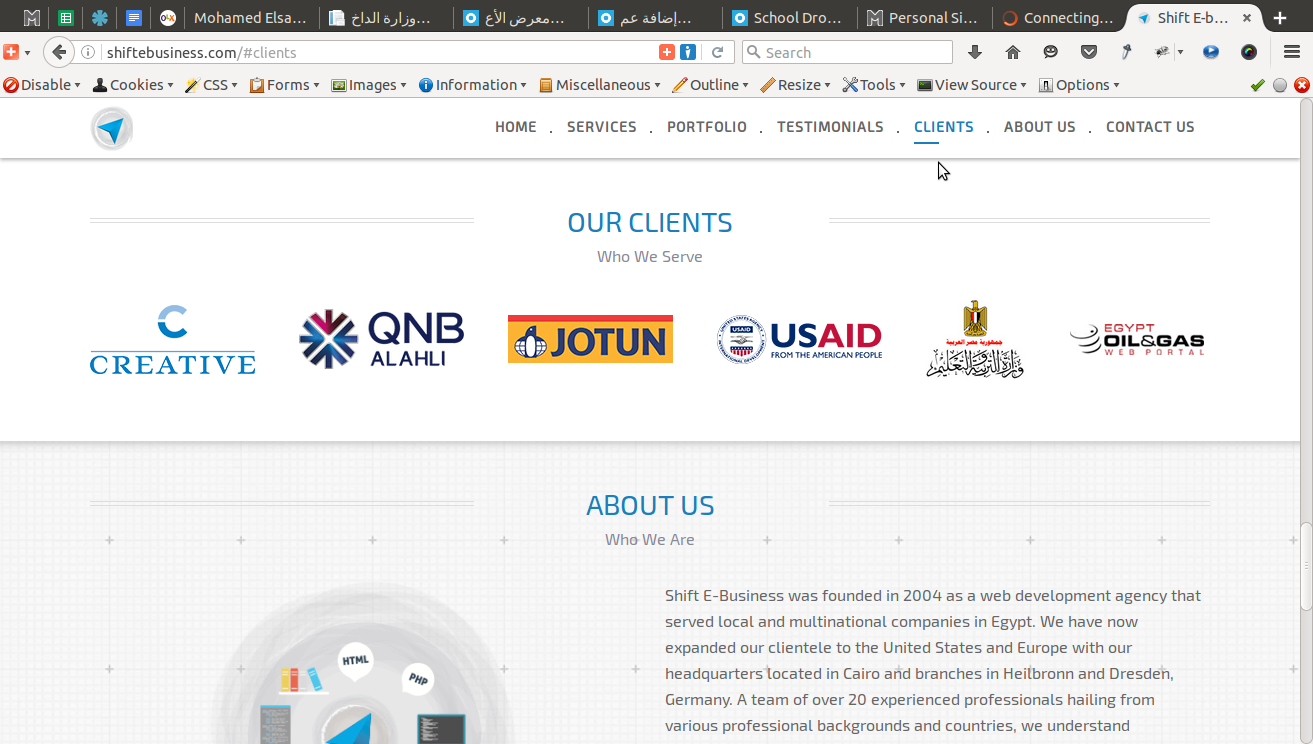Go to the browser Home page
1313x744 pixels.
pyautogui.click(x=1013, y=52)
